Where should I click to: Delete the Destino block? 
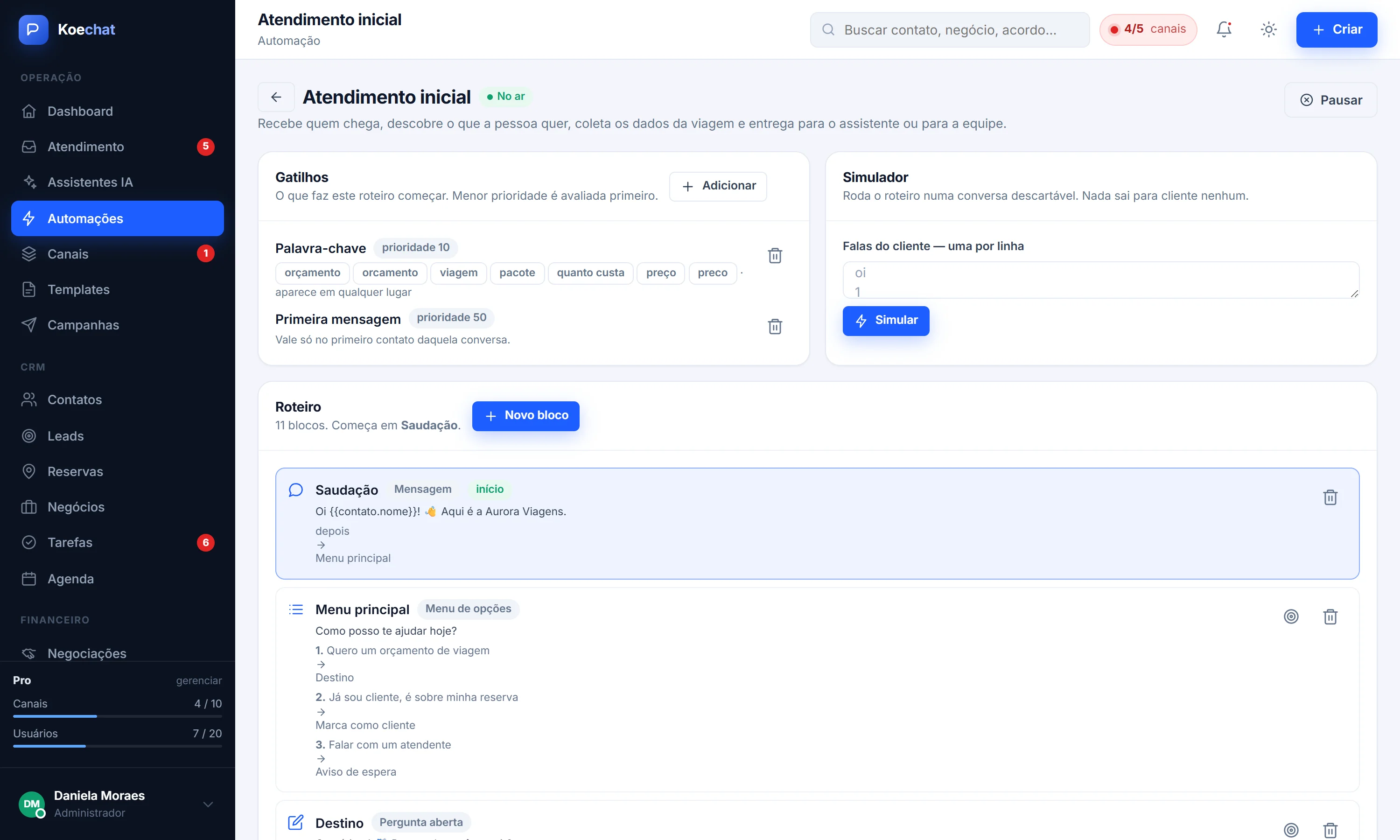coord(1330,830)
